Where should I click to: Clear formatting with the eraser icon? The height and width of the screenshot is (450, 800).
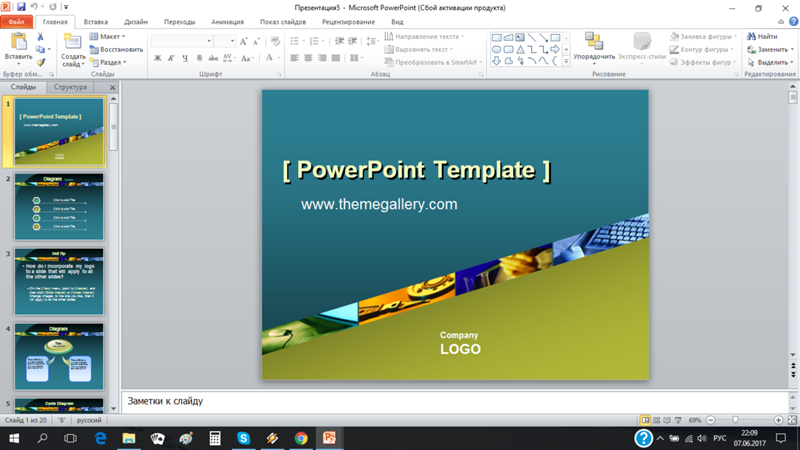pos(276,41)
